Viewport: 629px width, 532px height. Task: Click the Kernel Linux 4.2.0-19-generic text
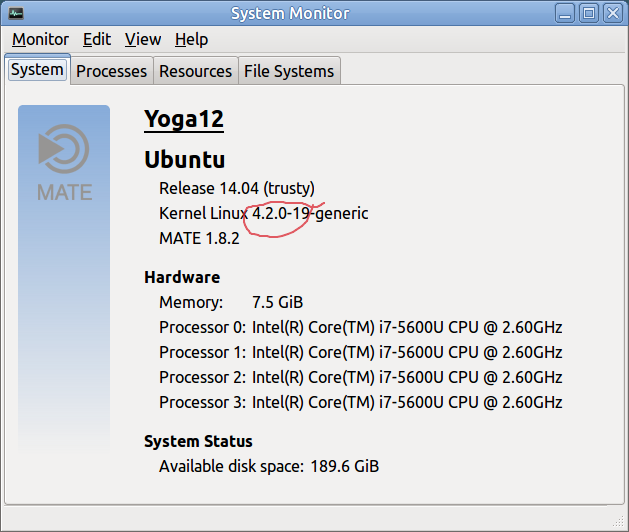pos(264,213)
